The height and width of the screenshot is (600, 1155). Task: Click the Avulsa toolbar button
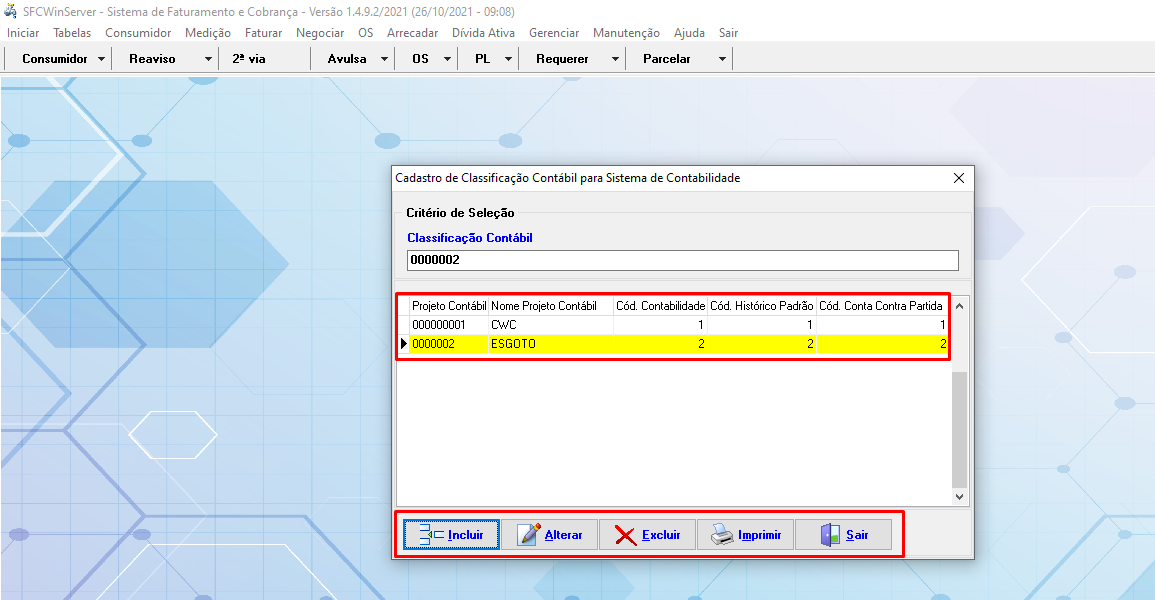pyautogui.click(x=347, y=59)
